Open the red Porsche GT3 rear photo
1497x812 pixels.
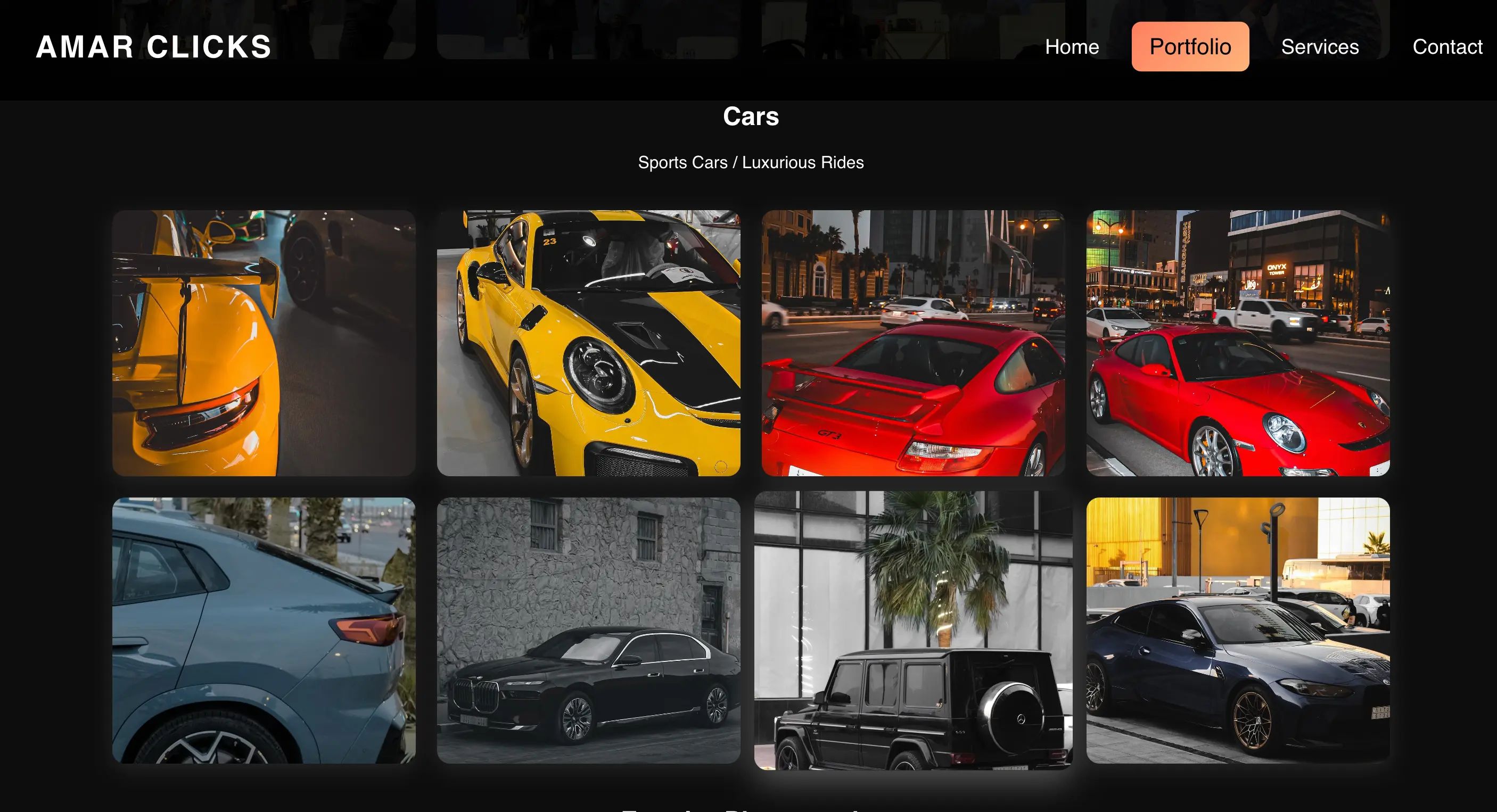pyautogui.click(x=913, y=343)
